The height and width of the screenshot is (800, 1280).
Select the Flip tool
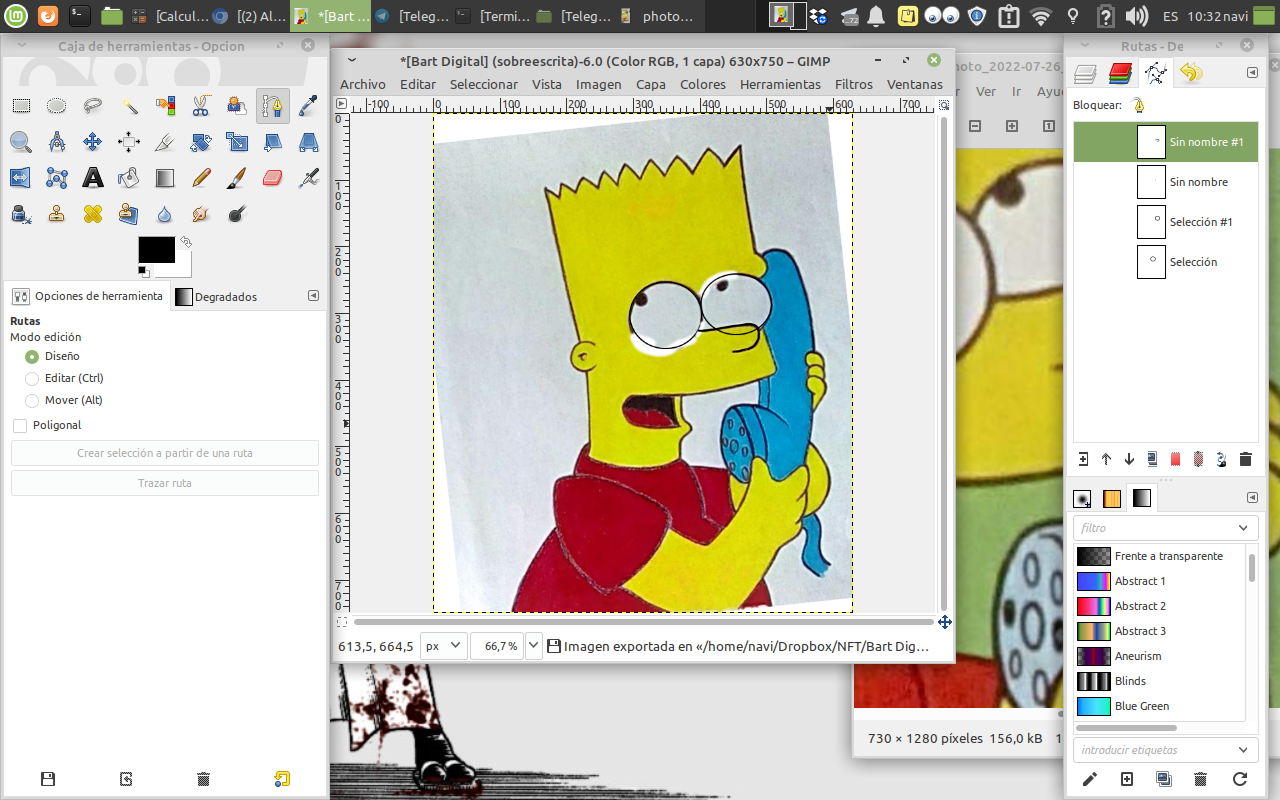pos(21,178)
